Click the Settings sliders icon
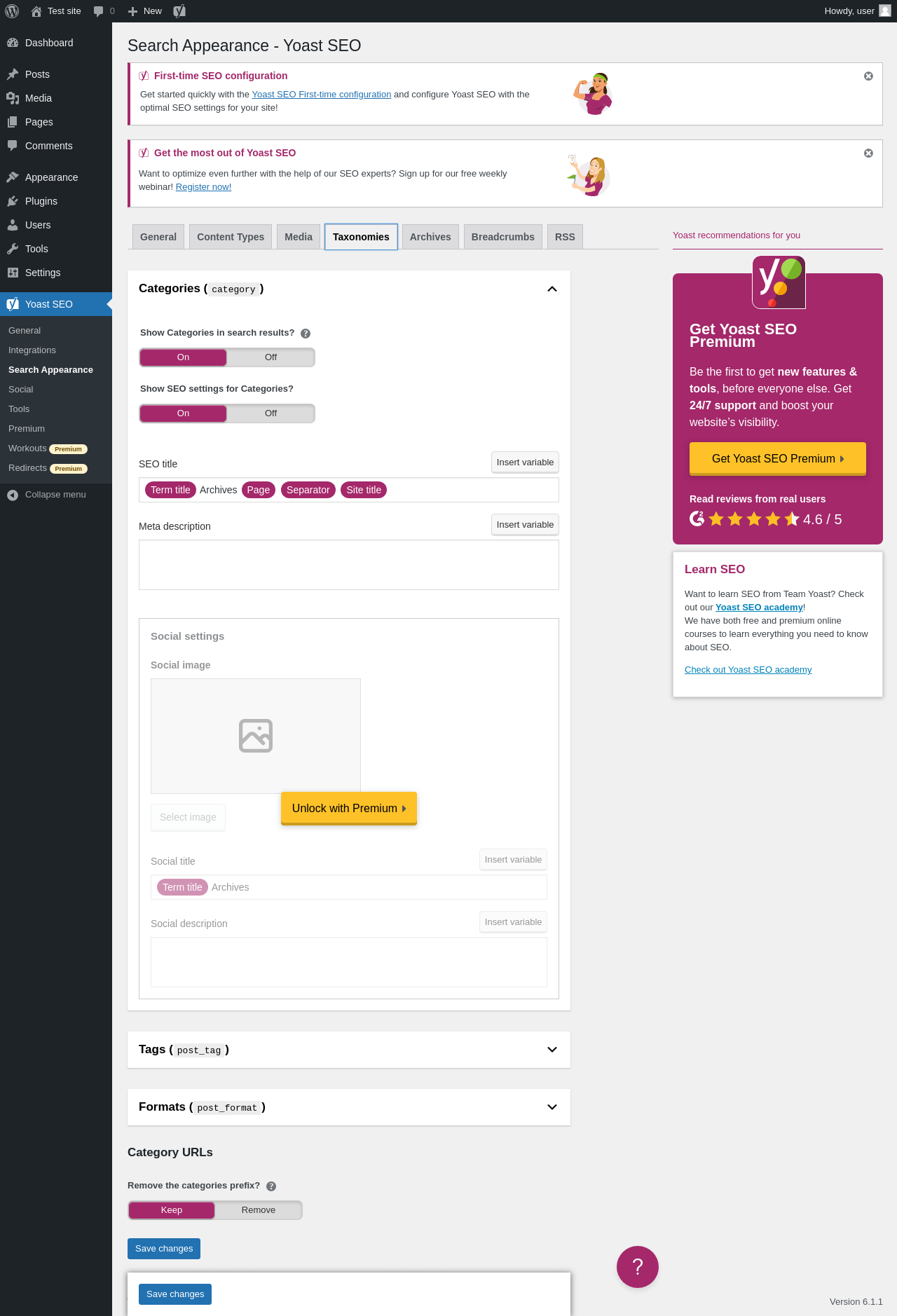Image resolution: width=897 pixels, height=1316 pixels. [x=13, y=273]
